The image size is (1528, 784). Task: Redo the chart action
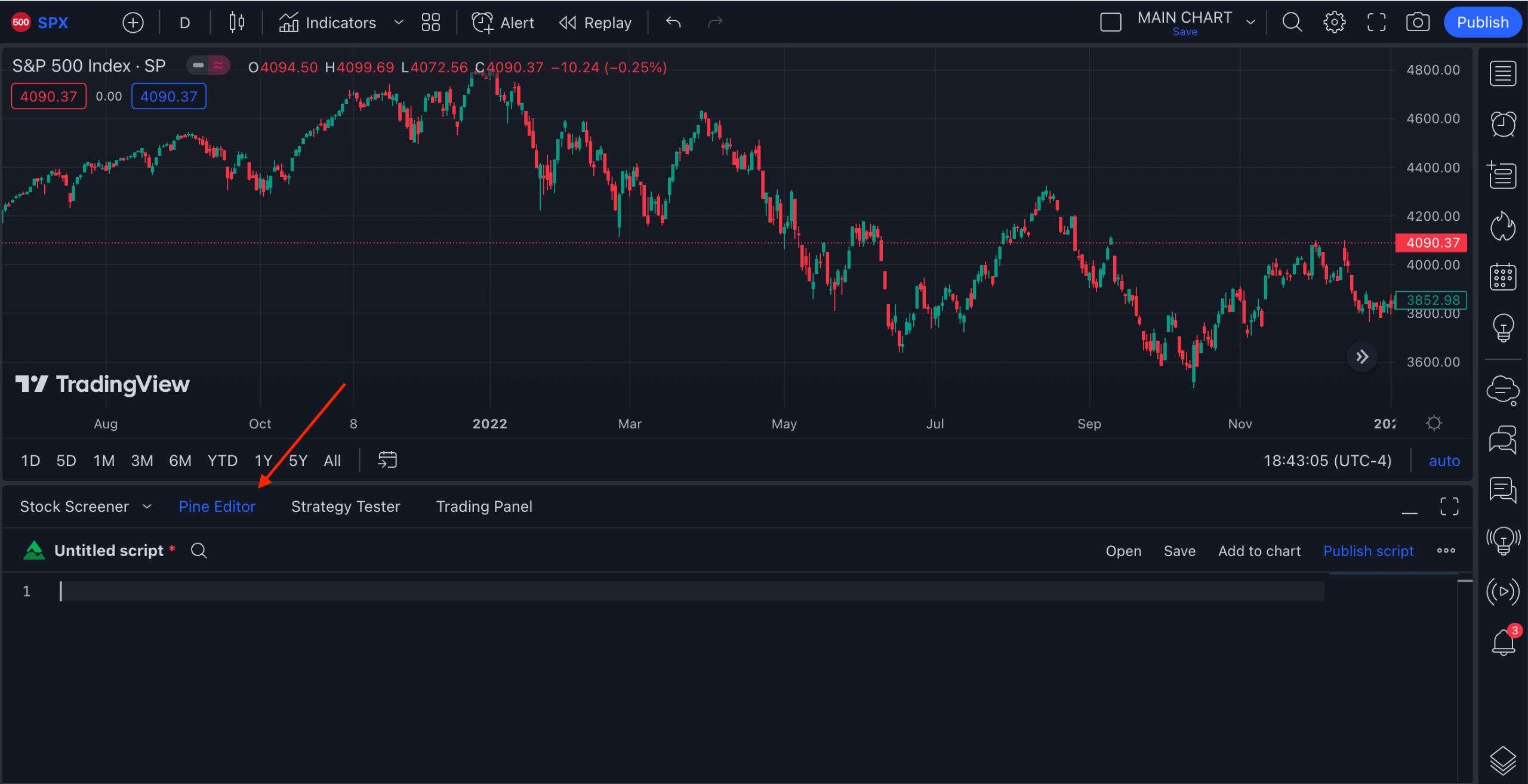point(715,23)
